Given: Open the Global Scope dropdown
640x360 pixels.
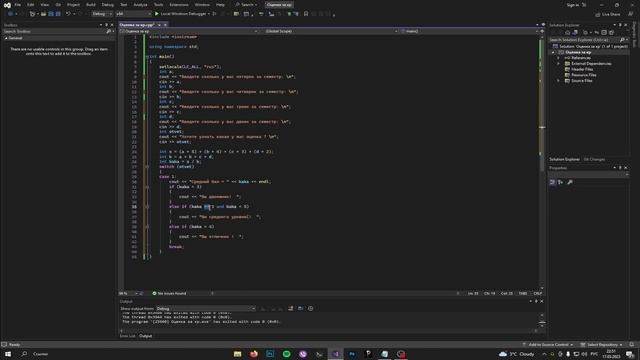Looking at the screenshot, I should (331, 31).
